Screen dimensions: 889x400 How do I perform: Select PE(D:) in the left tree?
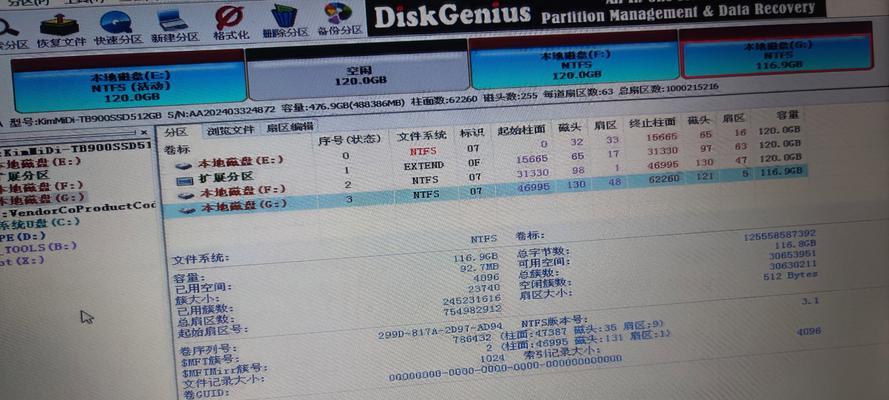24,235
